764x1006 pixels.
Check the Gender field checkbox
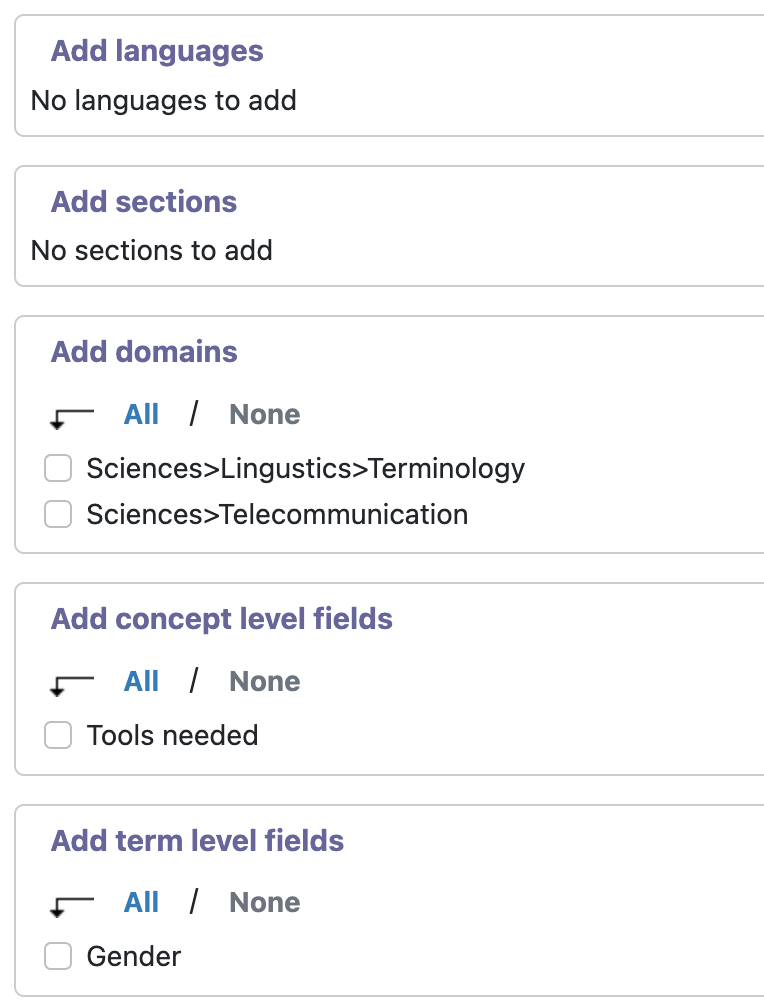58,956
